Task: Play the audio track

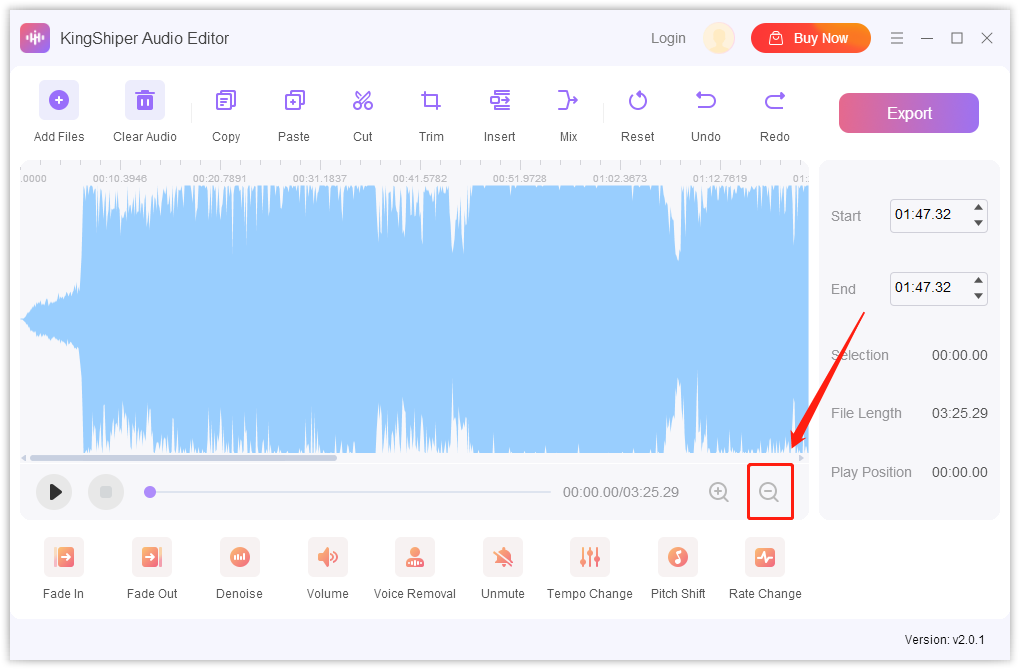Action: click(x=54, y=492)
